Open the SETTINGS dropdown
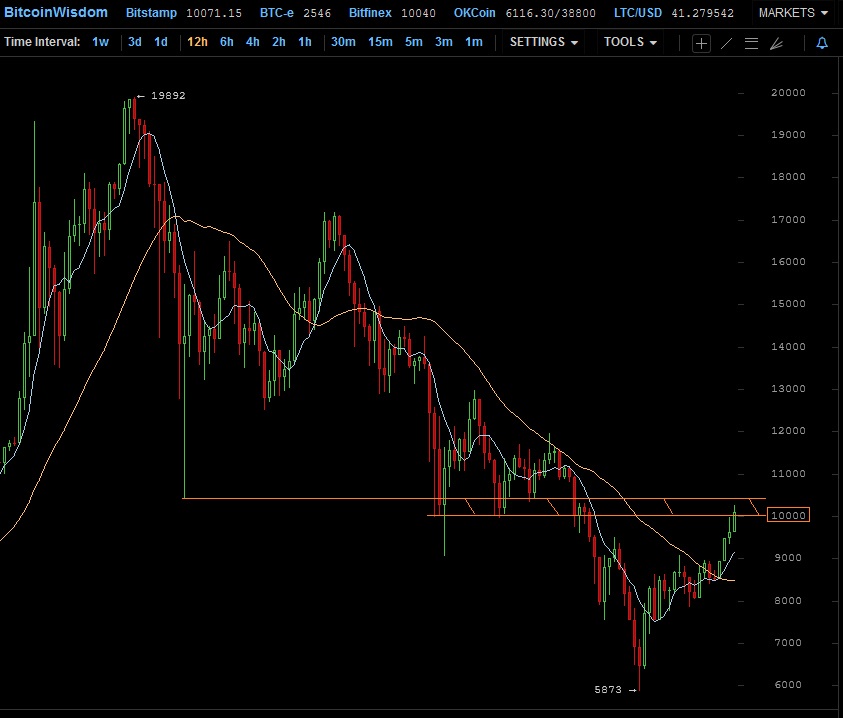Image resolution: width=843 pixels, height=718 pixels. pyautogui.click(x=544, y=42)
